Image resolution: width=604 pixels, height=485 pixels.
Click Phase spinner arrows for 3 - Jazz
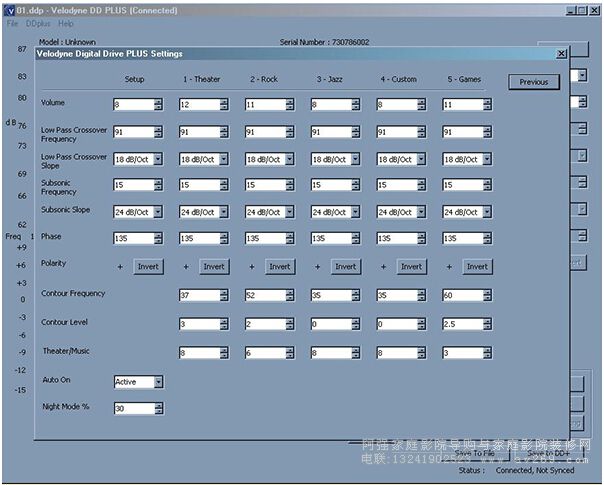[355, 238]
